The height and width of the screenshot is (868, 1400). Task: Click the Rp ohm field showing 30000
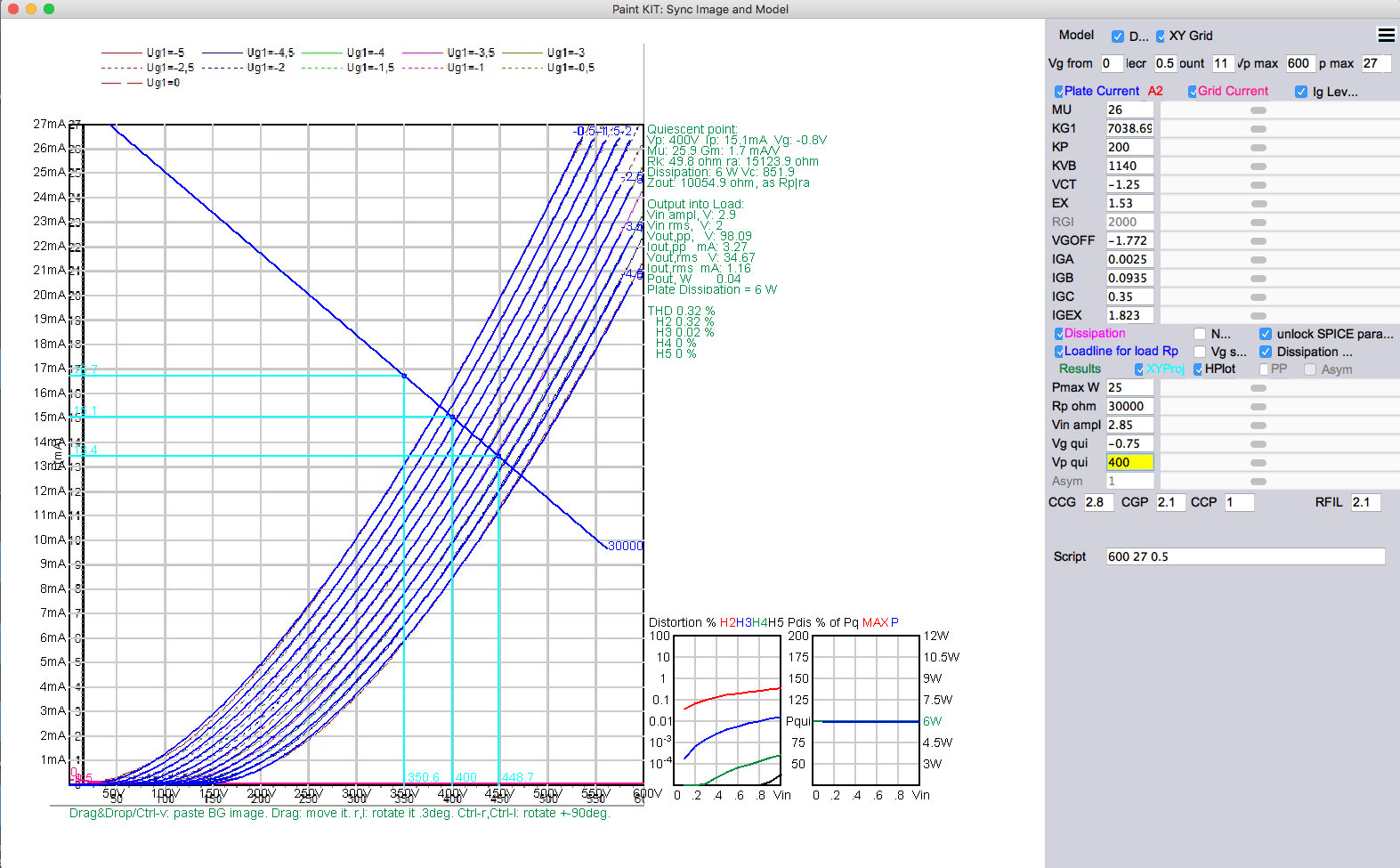click(x=1129, y=406)
